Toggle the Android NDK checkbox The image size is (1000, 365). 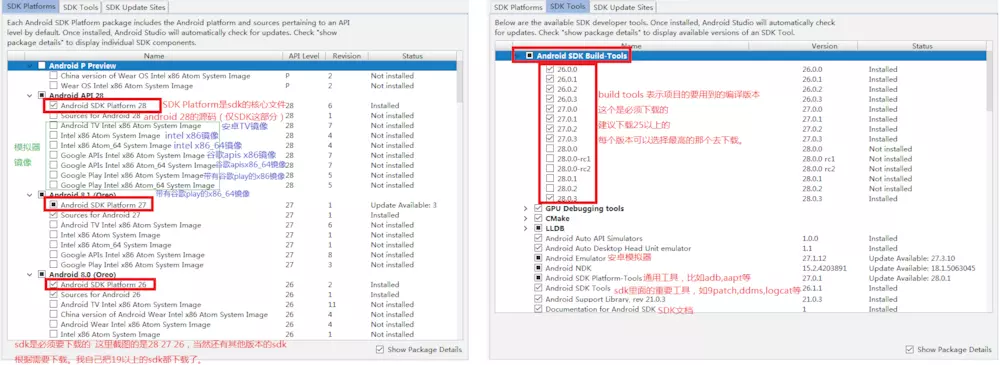[x=538, y=268]
